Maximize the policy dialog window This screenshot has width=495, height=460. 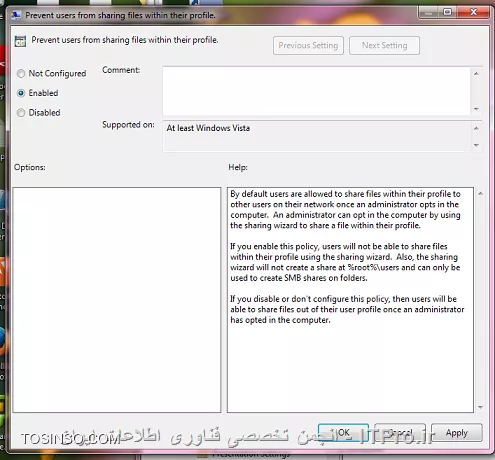447,12
